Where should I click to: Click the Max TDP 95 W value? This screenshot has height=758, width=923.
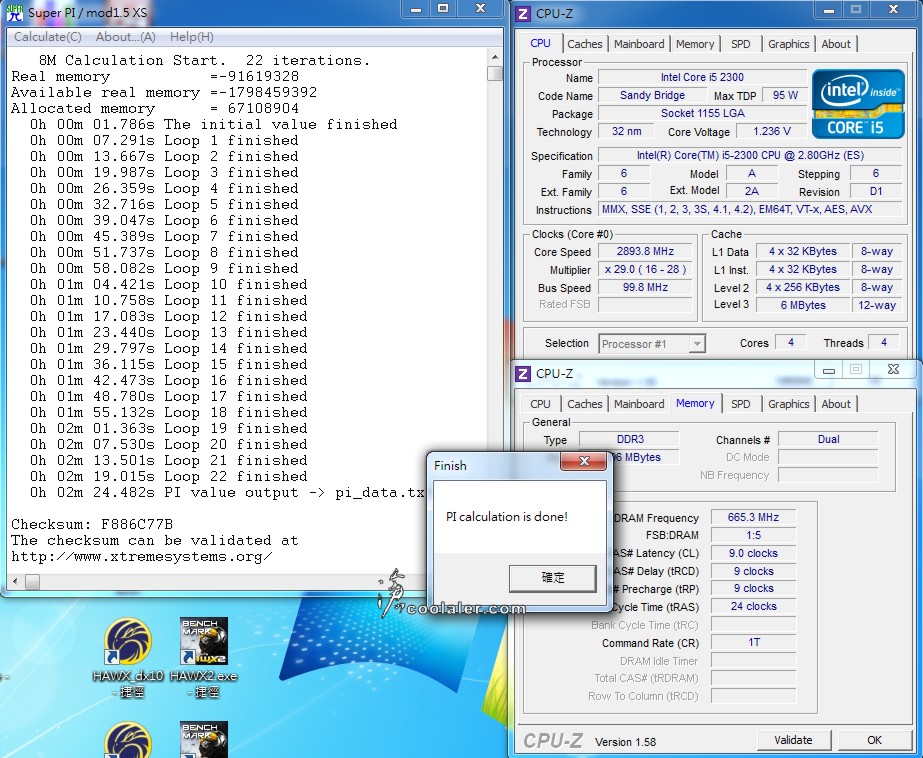[785, 95]
